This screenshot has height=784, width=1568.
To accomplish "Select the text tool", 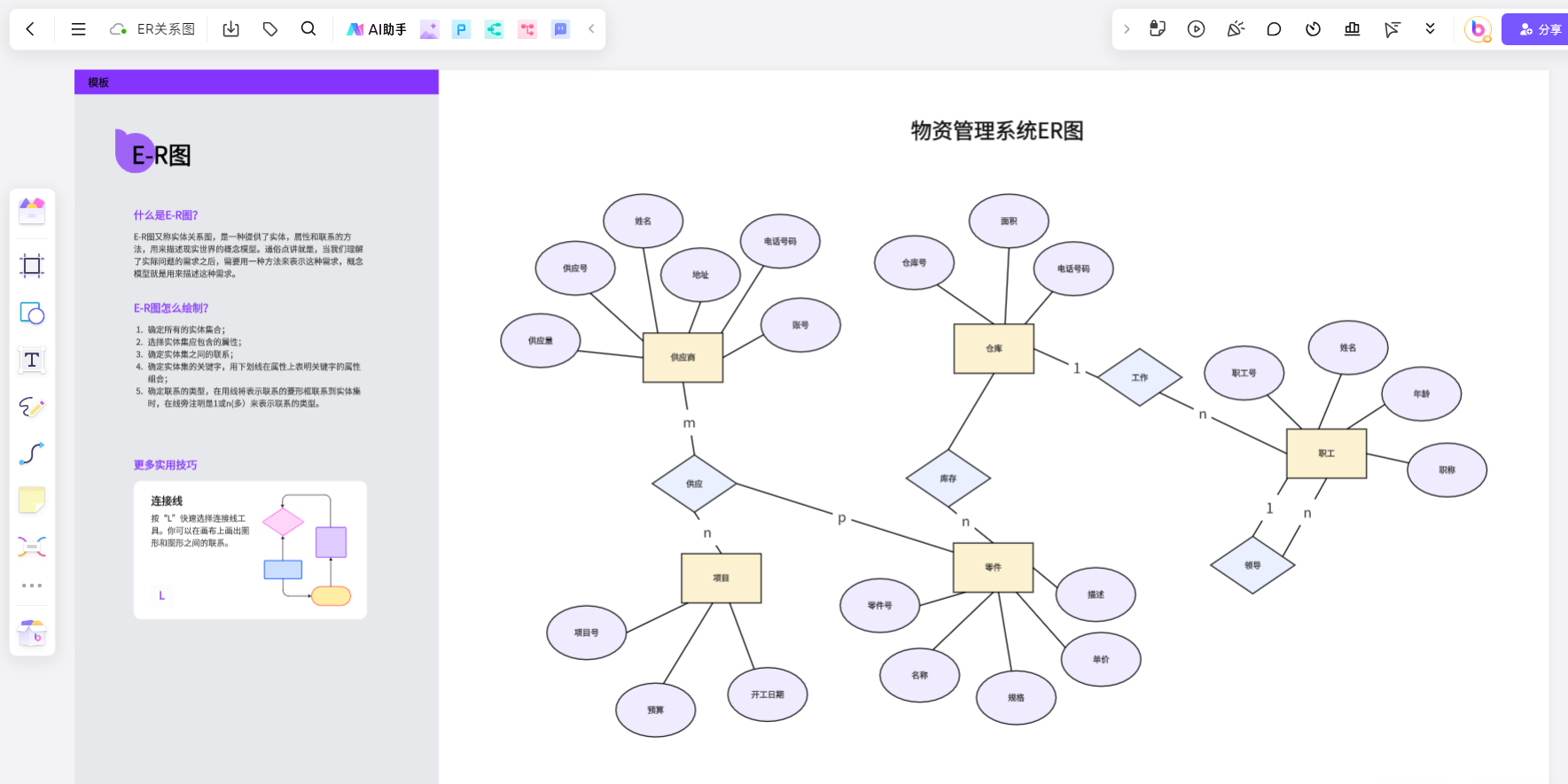I will coord(32,360).
